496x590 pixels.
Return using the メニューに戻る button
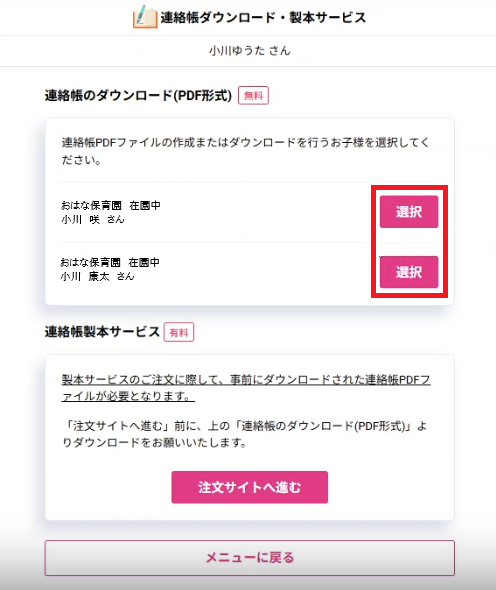pos(250,558)
